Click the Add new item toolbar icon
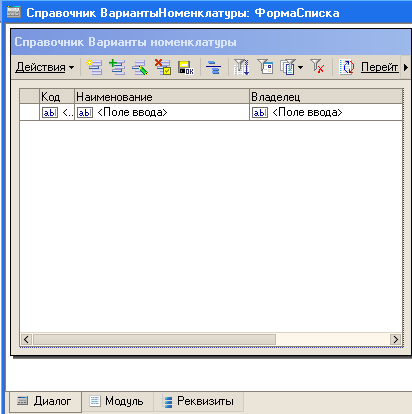This screenshot has width=412, height=414. pos(94,67)
